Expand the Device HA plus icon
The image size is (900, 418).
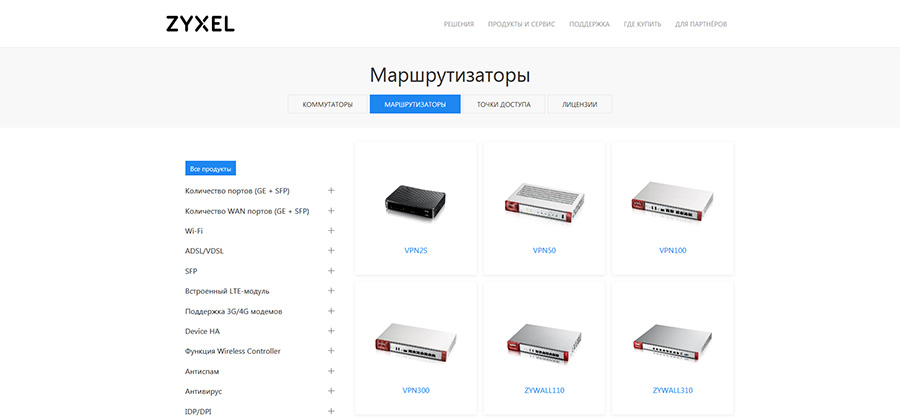tap(331, 331)
